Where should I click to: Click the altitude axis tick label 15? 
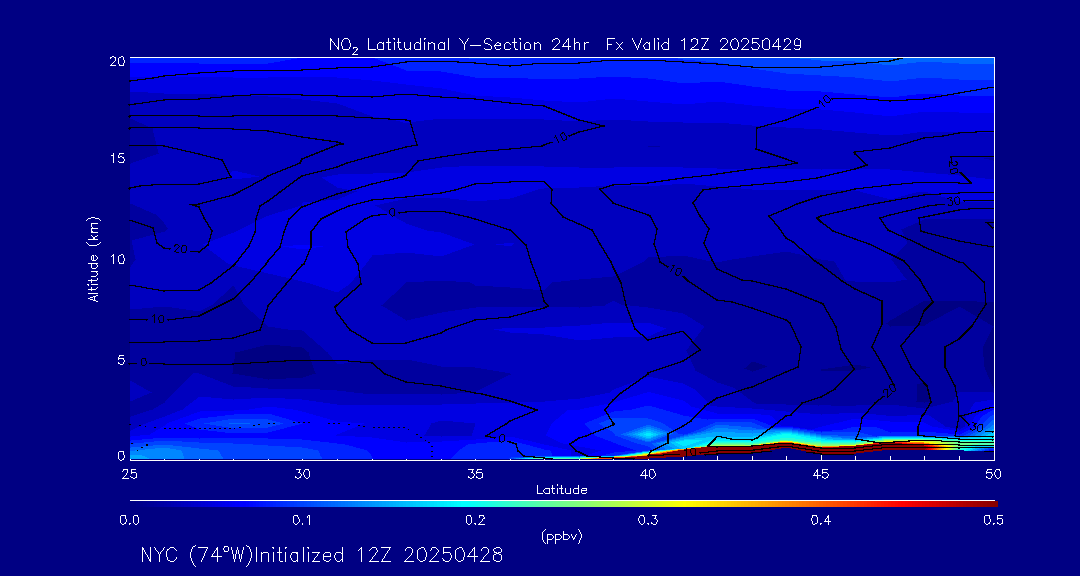[116, 158]
